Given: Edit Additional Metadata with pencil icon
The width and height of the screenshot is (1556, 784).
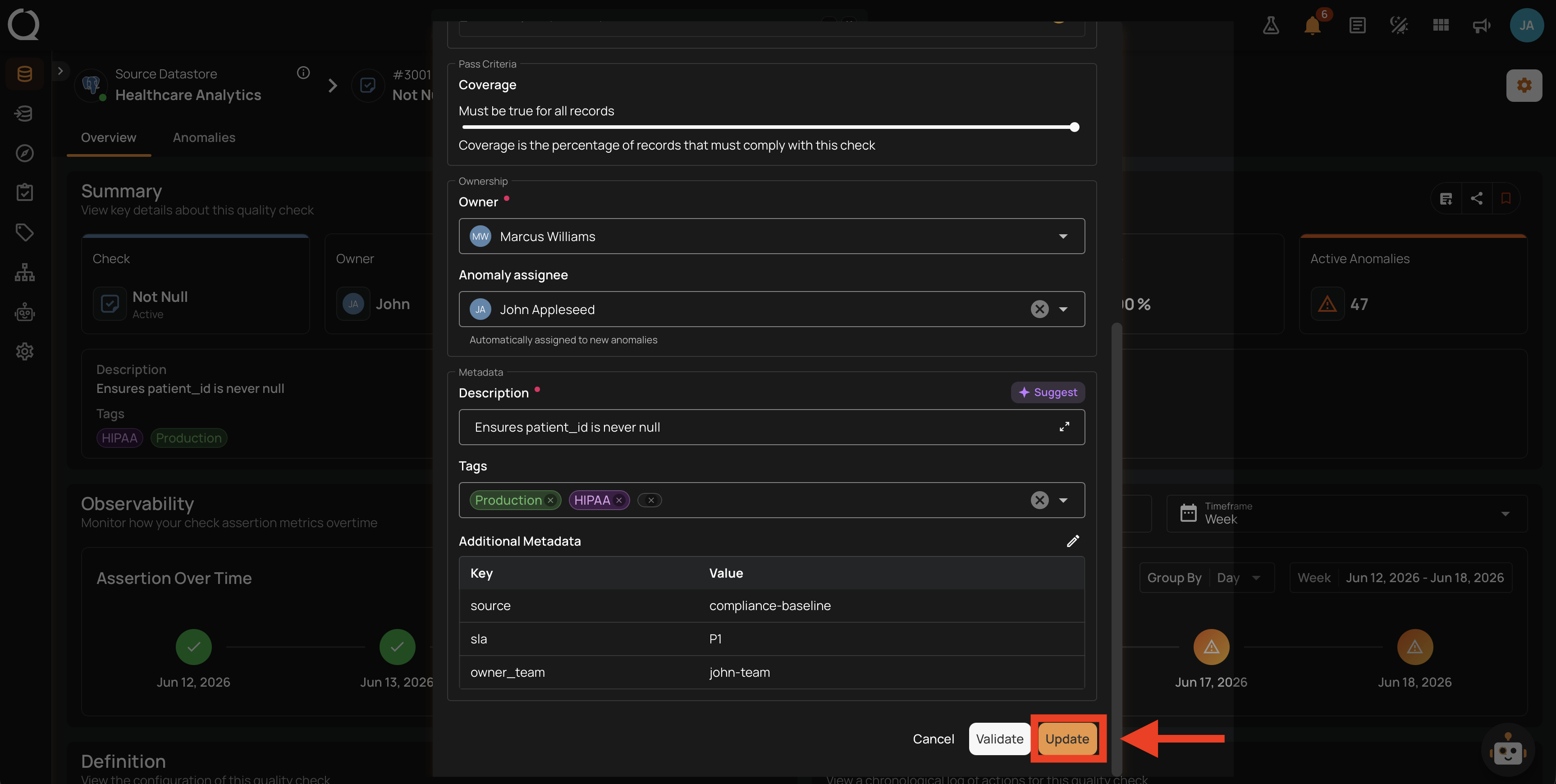Looking at the screenshot, I should point(1073,541).
